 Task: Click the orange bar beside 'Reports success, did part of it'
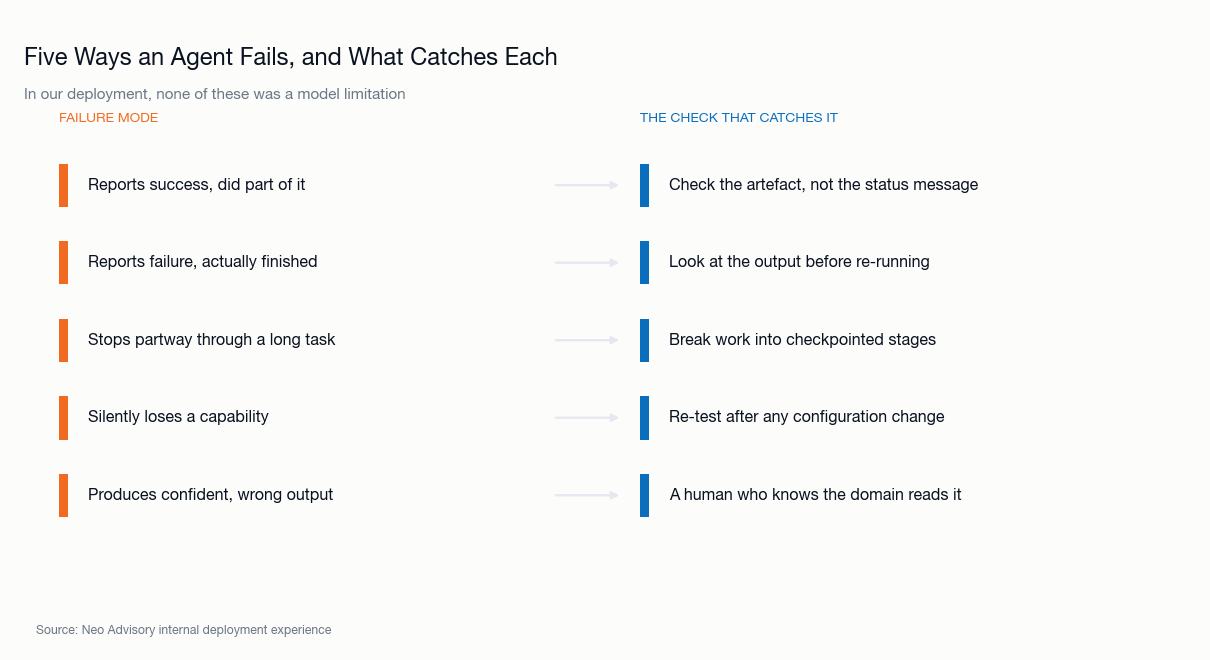coord(63,185)
